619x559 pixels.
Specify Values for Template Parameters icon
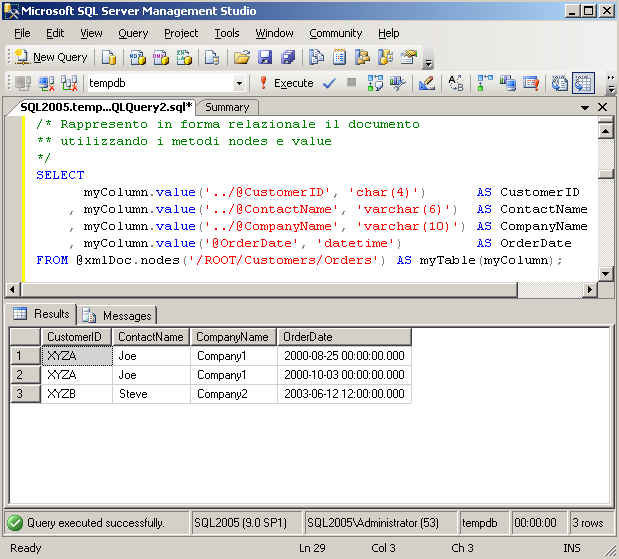point(456,83)
